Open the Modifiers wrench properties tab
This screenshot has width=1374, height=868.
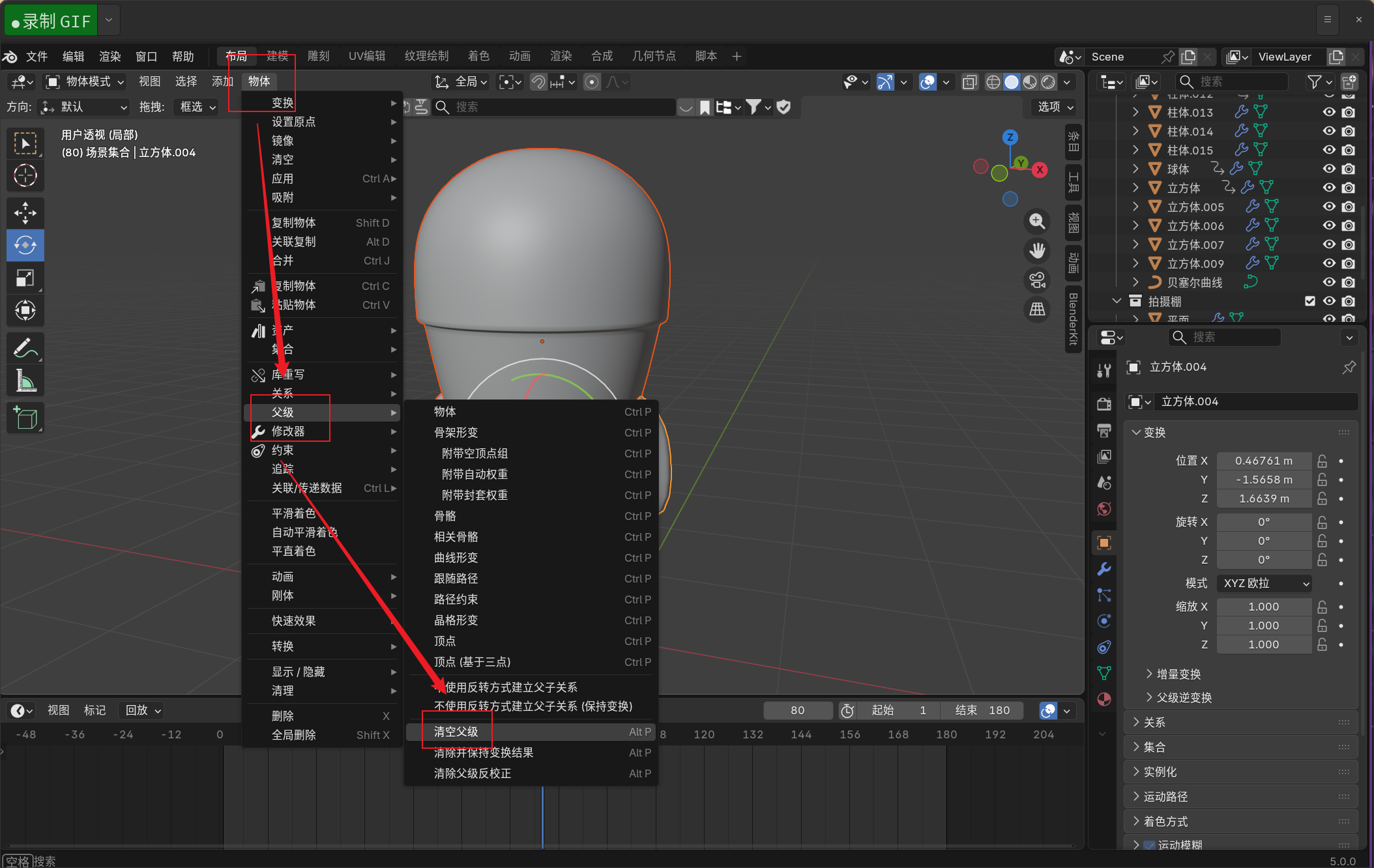1104,569
